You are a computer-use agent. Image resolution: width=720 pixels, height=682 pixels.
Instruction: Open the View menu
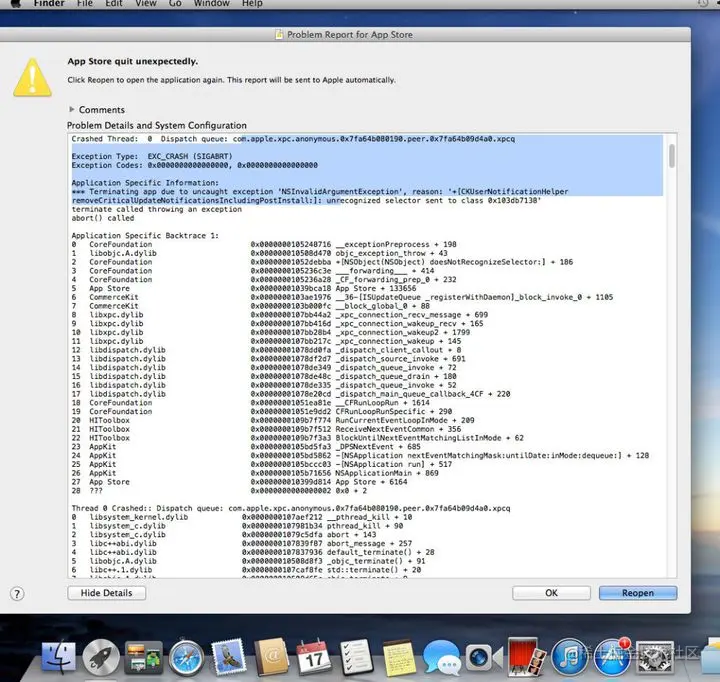(x=146, y=4)
